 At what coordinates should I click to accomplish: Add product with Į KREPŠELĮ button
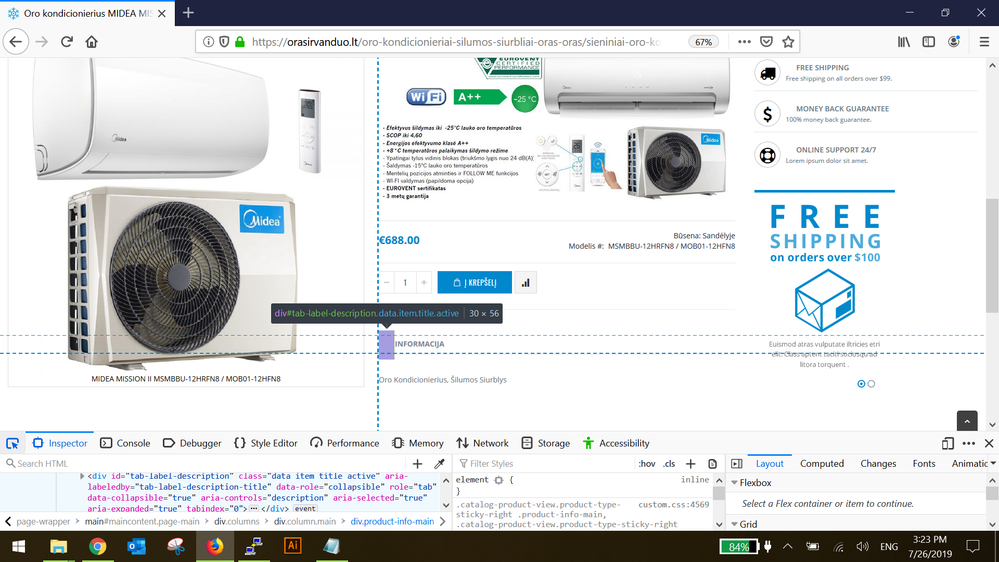[475, 282]
